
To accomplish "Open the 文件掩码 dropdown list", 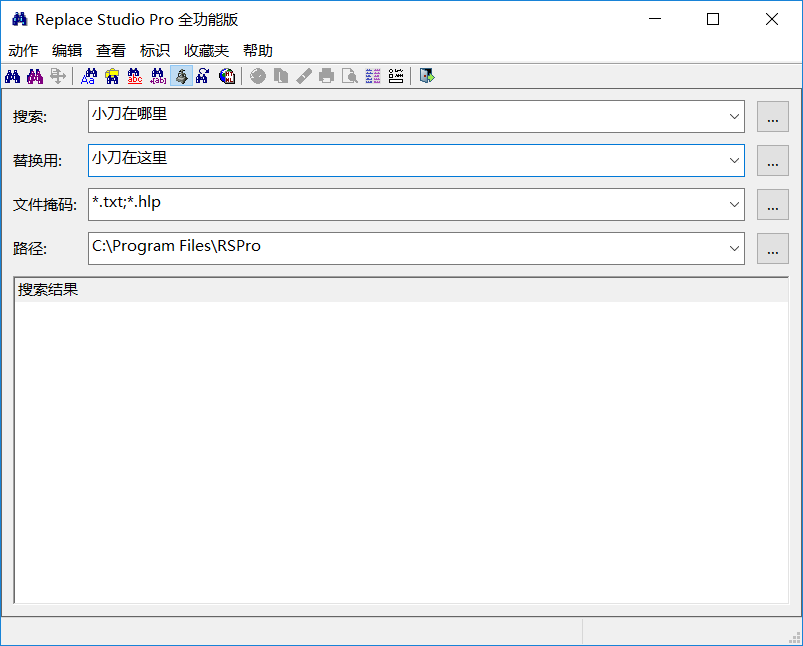I will (734, 205).
